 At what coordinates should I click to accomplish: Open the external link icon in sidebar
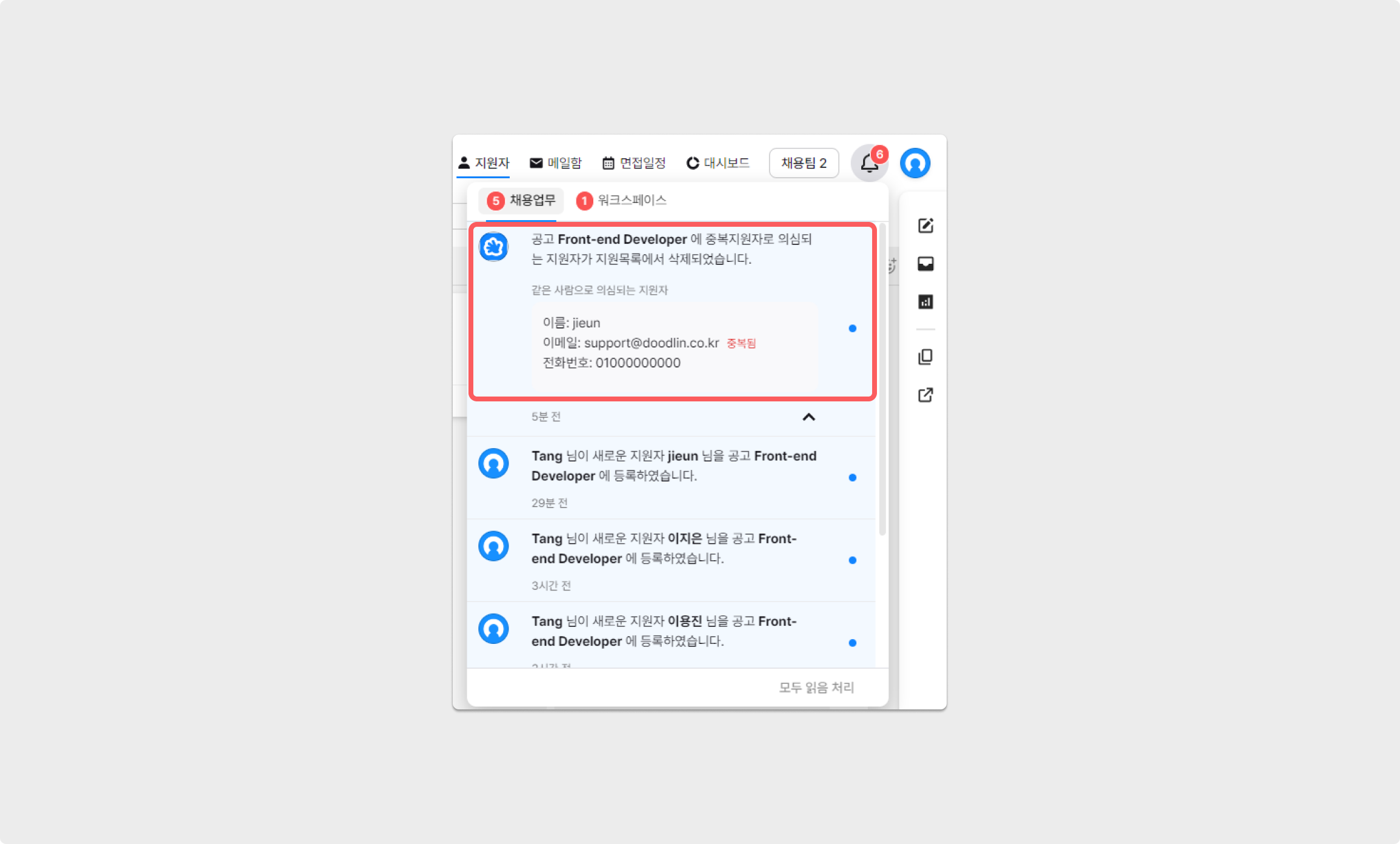pyautogui.click(x=925, y=395)
